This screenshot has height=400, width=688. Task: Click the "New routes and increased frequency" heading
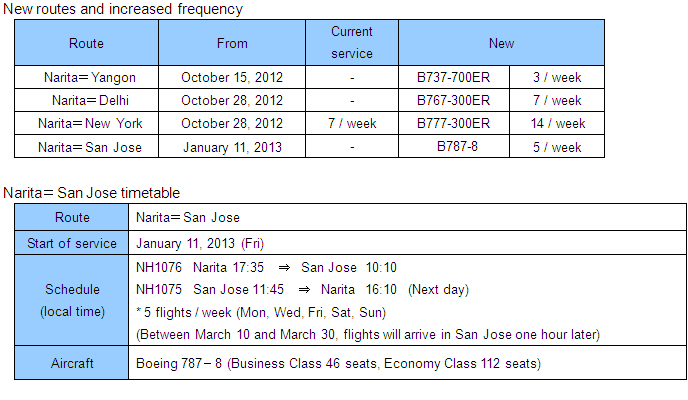coord(122,9)
